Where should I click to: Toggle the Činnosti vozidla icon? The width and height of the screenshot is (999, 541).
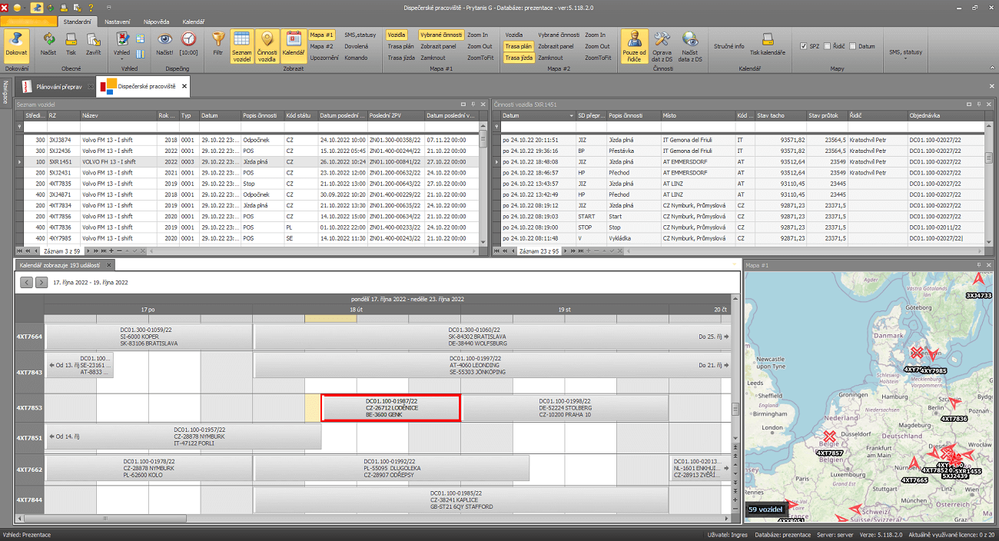point(267,43)
